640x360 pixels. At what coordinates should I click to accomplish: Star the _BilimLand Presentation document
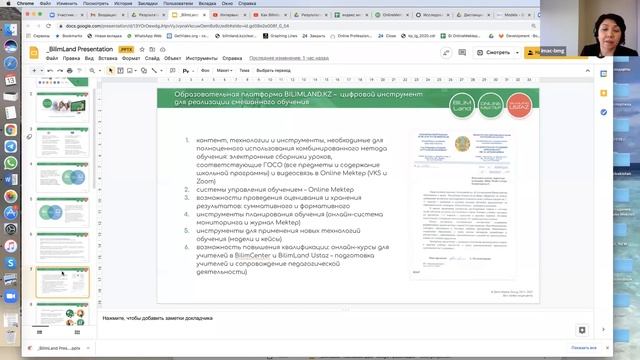pyautogui.click(x=142, y=49)
